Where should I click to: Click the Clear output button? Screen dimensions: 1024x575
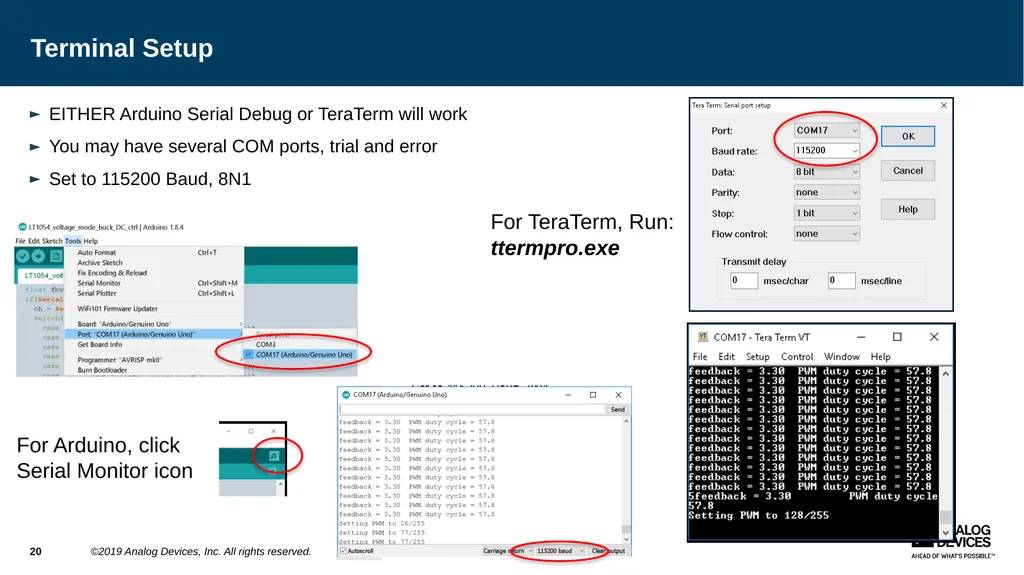point(608,551)
